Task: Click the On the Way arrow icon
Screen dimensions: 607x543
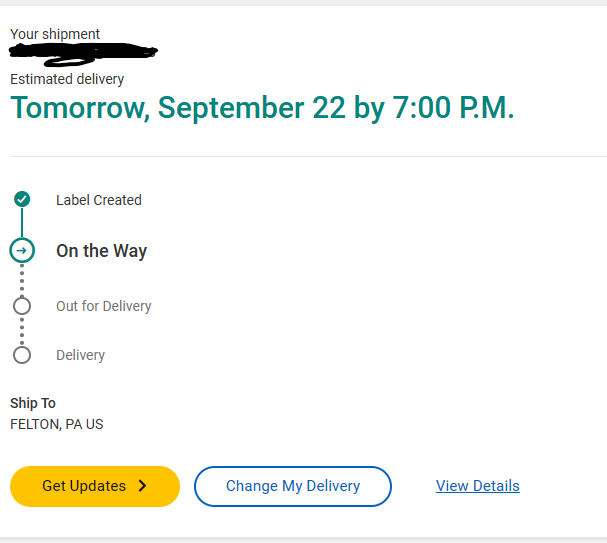Action: [22, 250]
